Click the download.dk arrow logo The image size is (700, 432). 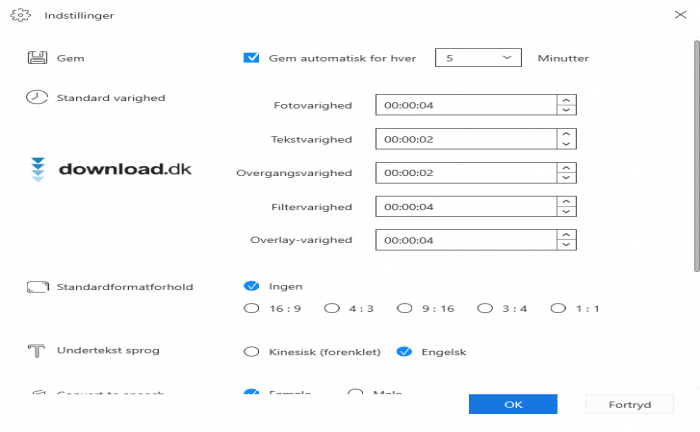(x=38, y=169)
